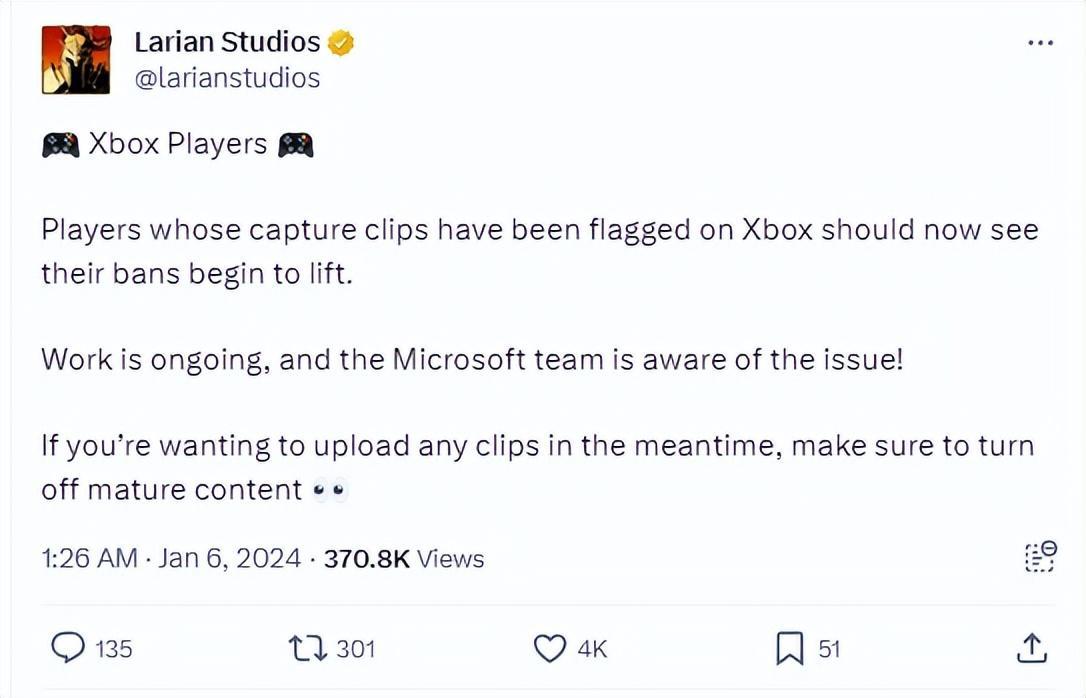Click the 301 reposts count
This screenshot has height=698, width=1086.
tap(355, 649)
